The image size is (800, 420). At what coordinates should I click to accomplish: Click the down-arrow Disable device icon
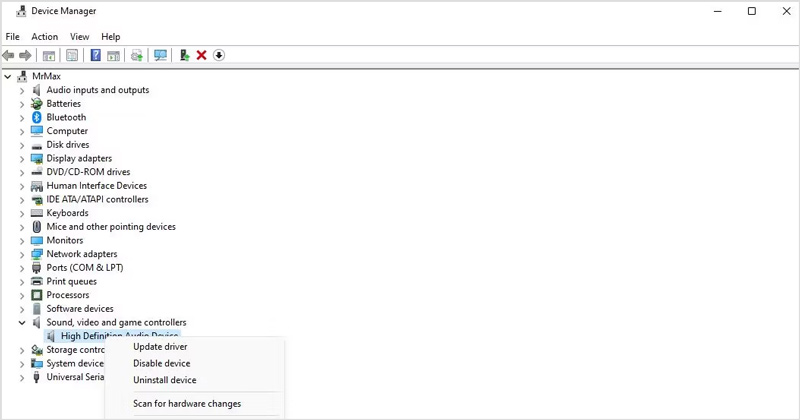point(219,55)
